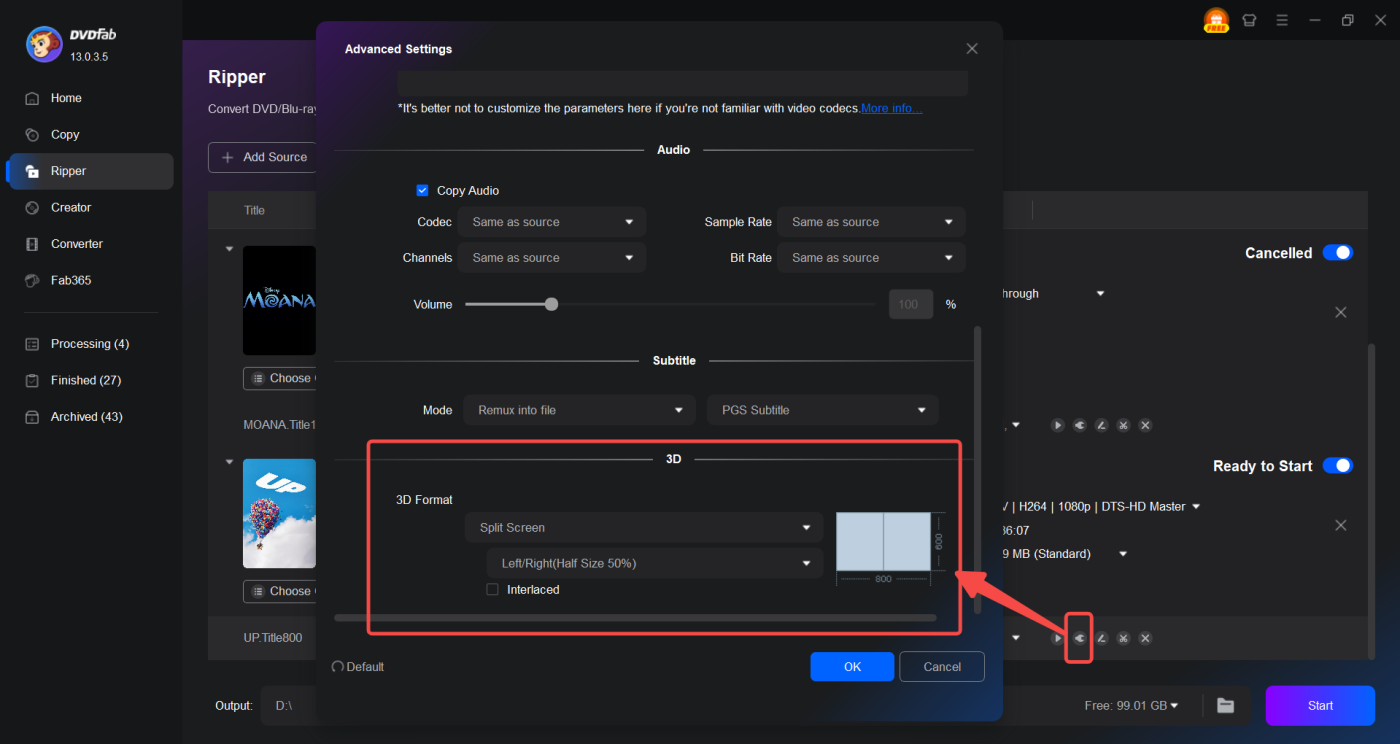Open the subtitle Mode Remux into file dropdown
Viewport: 1400px width, 744px height.
point(579,410)
